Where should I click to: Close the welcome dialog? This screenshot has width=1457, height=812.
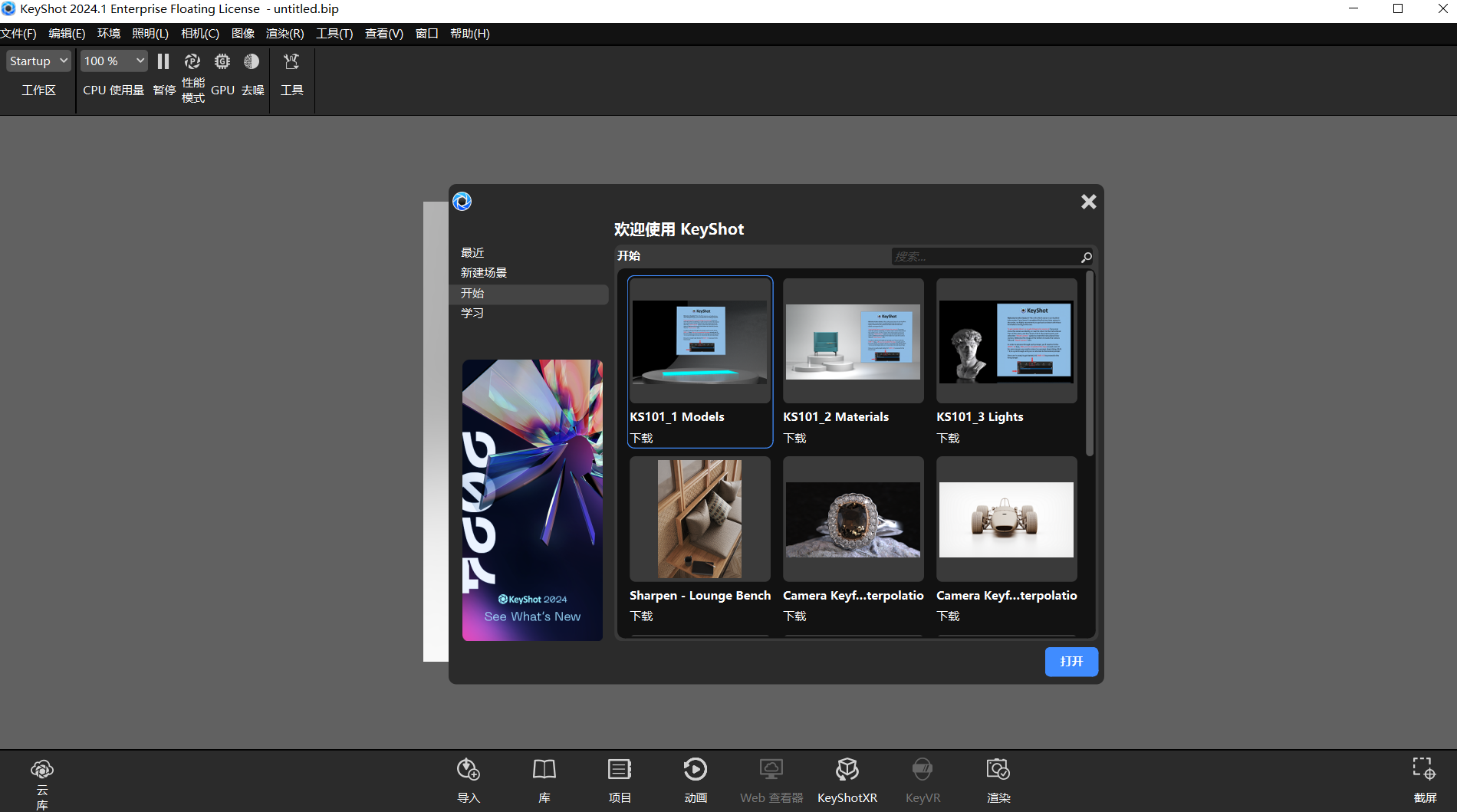coord(1089,202)
